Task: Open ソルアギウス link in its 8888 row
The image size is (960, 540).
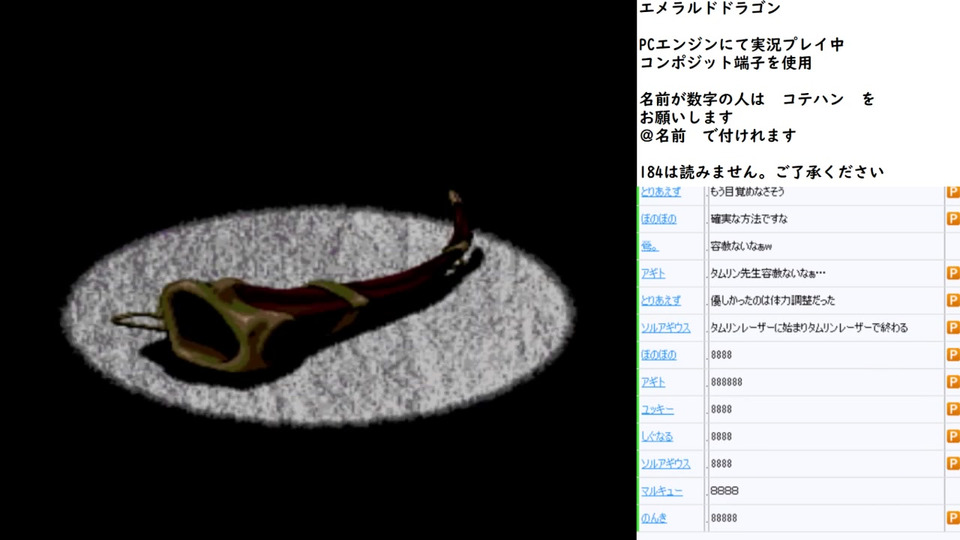Action: click(666, 463)
